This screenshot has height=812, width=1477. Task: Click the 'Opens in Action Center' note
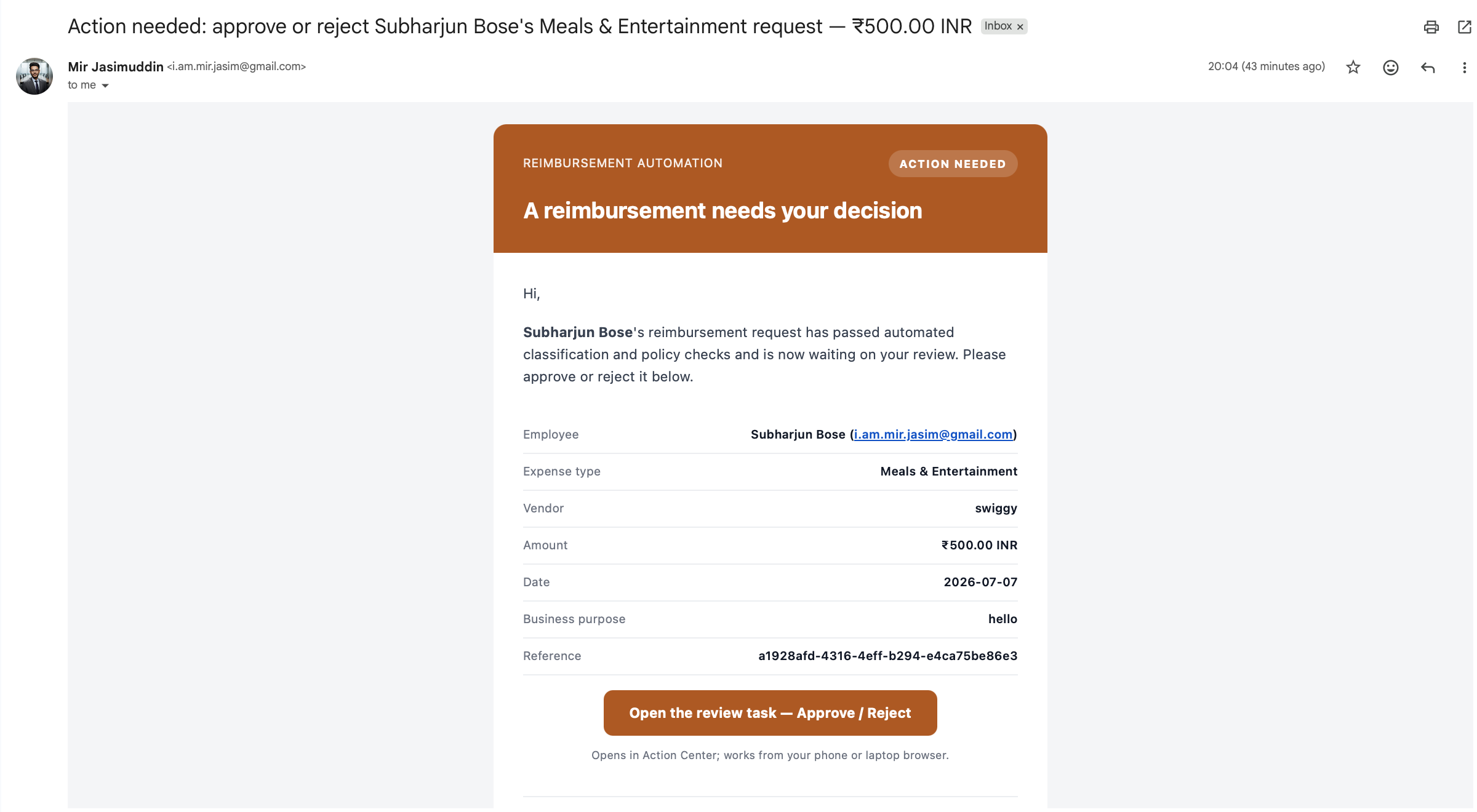tap(770, 755)
